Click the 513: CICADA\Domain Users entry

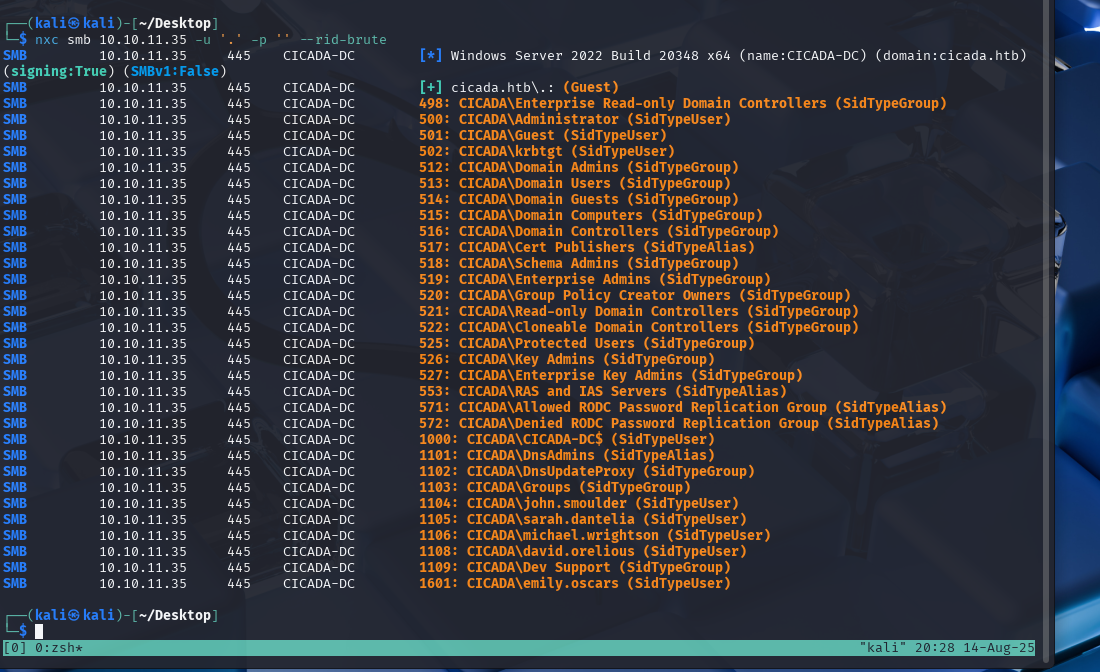(x=575, y=184)
